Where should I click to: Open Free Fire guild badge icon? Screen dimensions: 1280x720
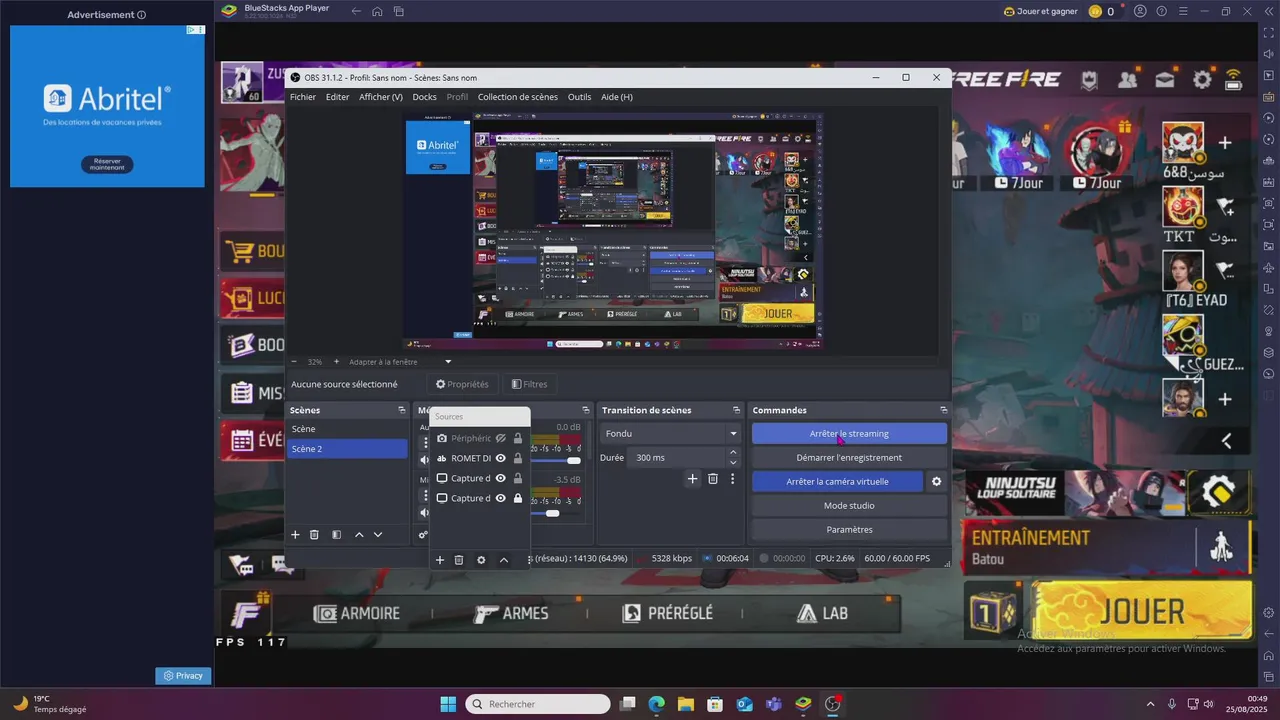(x=1089, y=79)
